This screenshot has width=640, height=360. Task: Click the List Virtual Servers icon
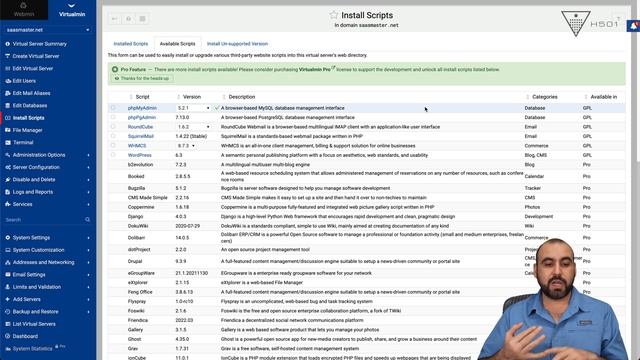(7, 324)
